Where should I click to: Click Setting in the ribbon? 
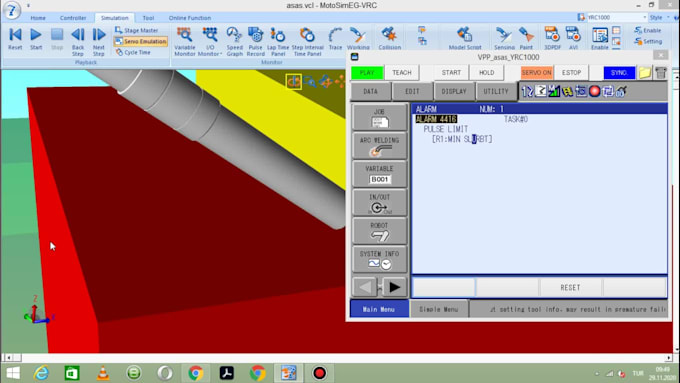[648, 42]
